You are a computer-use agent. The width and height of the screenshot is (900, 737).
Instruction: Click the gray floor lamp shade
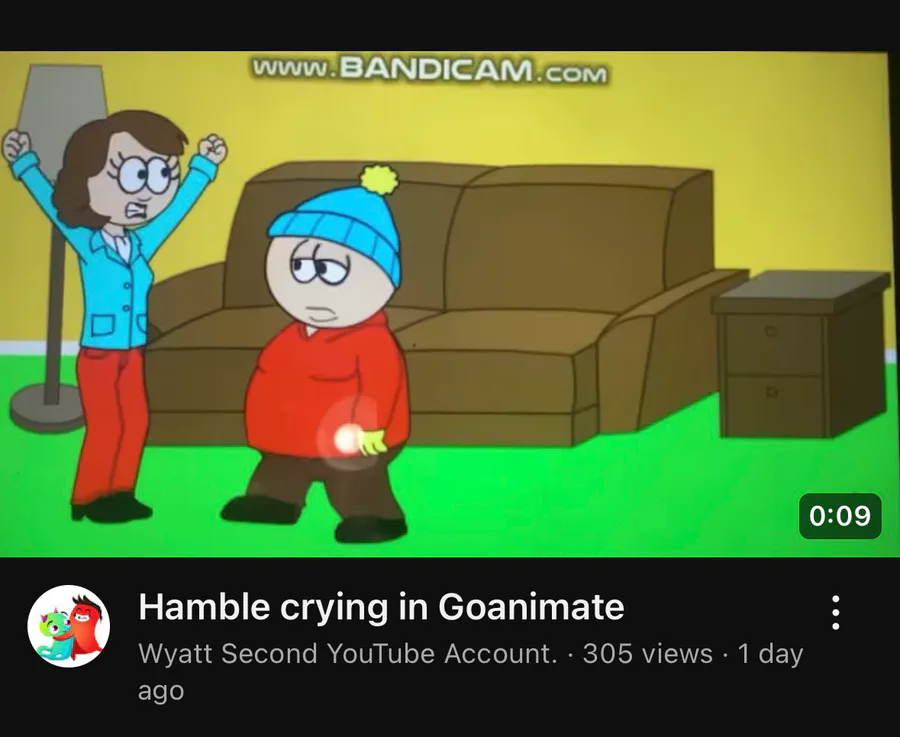click(x=61, y=109)
